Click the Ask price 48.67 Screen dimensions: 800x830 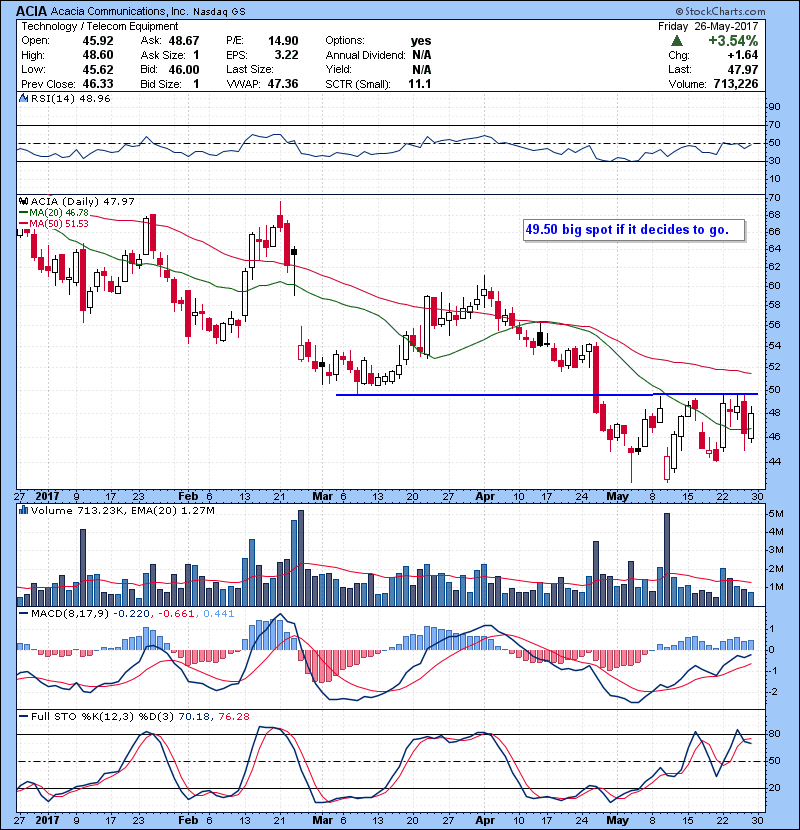click(184, 41)
